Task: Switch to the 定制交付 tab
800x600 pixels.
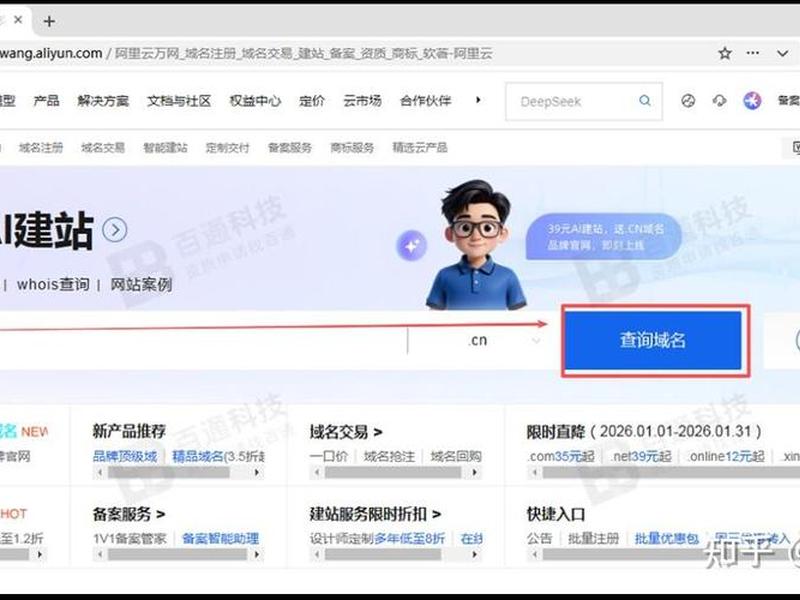Action: 228,148
